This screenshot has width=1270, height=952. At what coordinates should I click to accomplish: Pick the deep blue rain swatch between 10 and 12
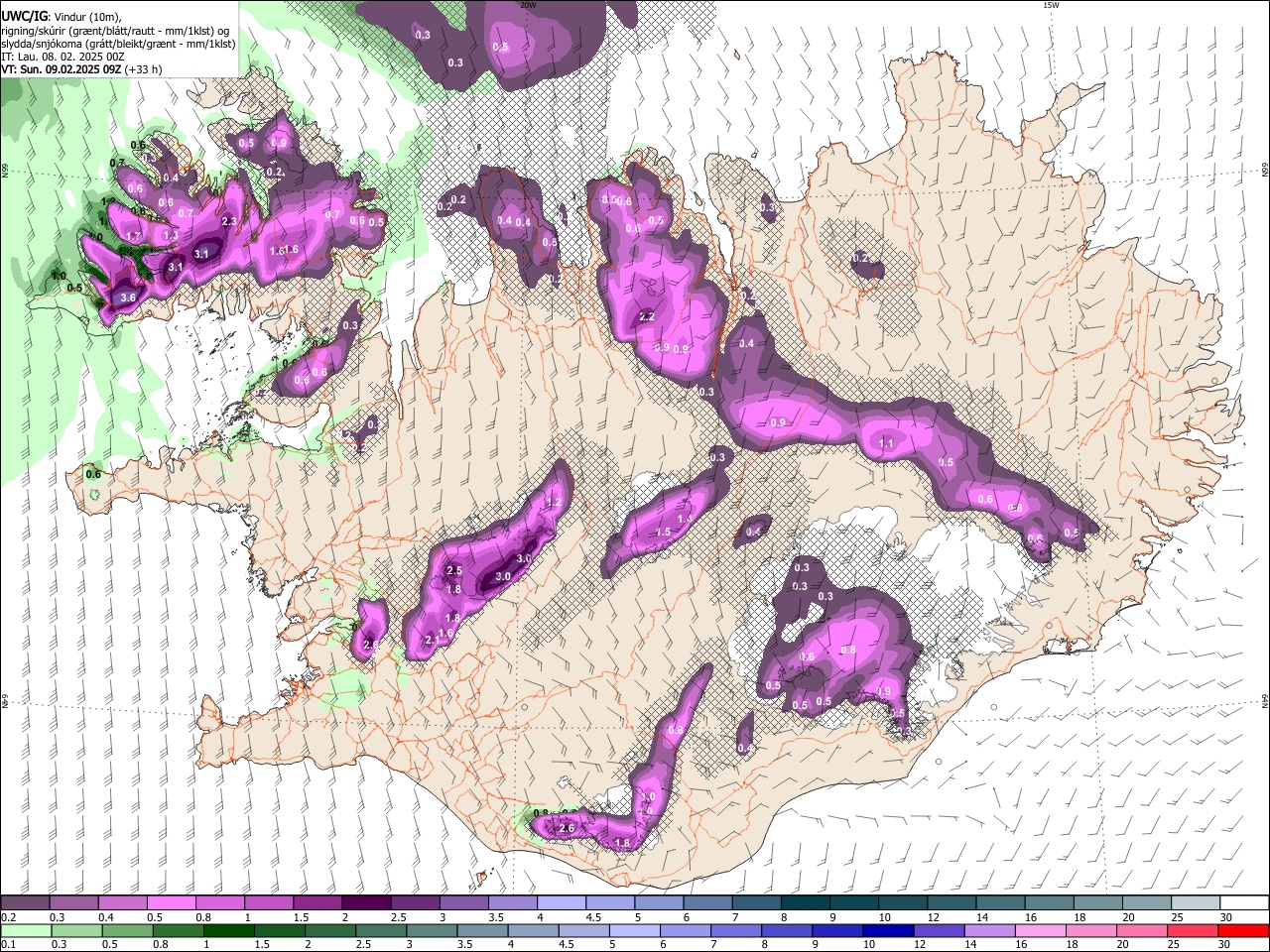click(x=887, y=930)
